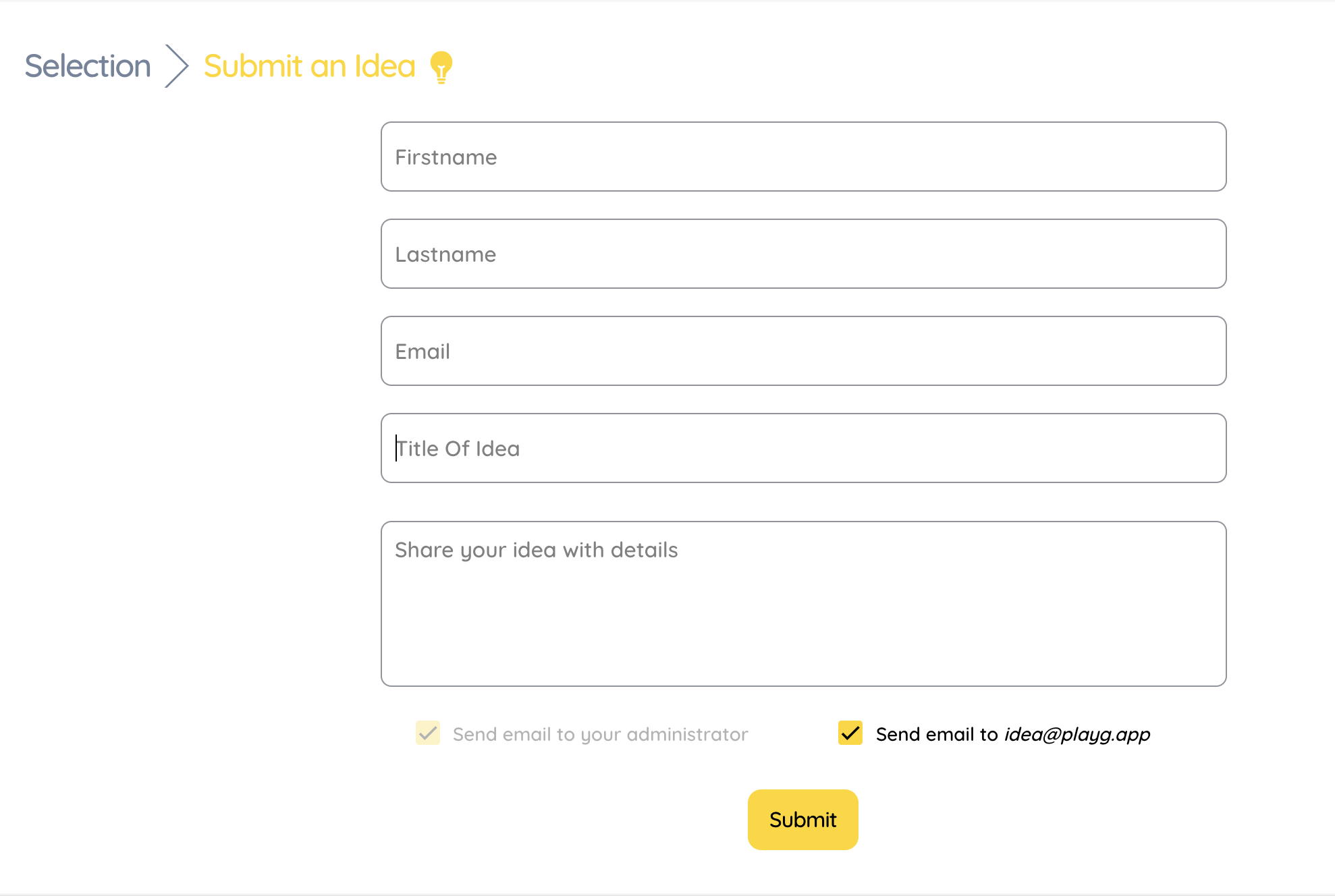
Task: Click the breadcrumb chevron arrow separator
Action: pos(177,66)
